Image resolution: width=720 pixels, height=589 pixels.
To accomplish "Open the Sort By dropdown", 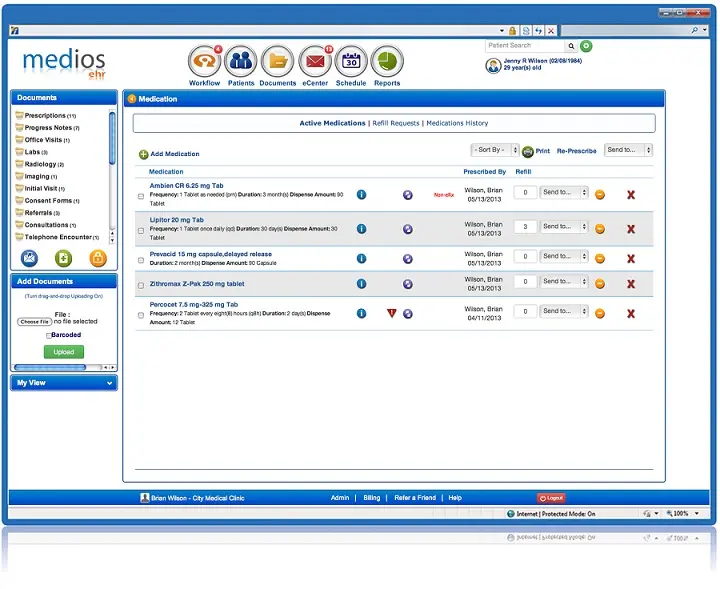I will pos(495,150).
